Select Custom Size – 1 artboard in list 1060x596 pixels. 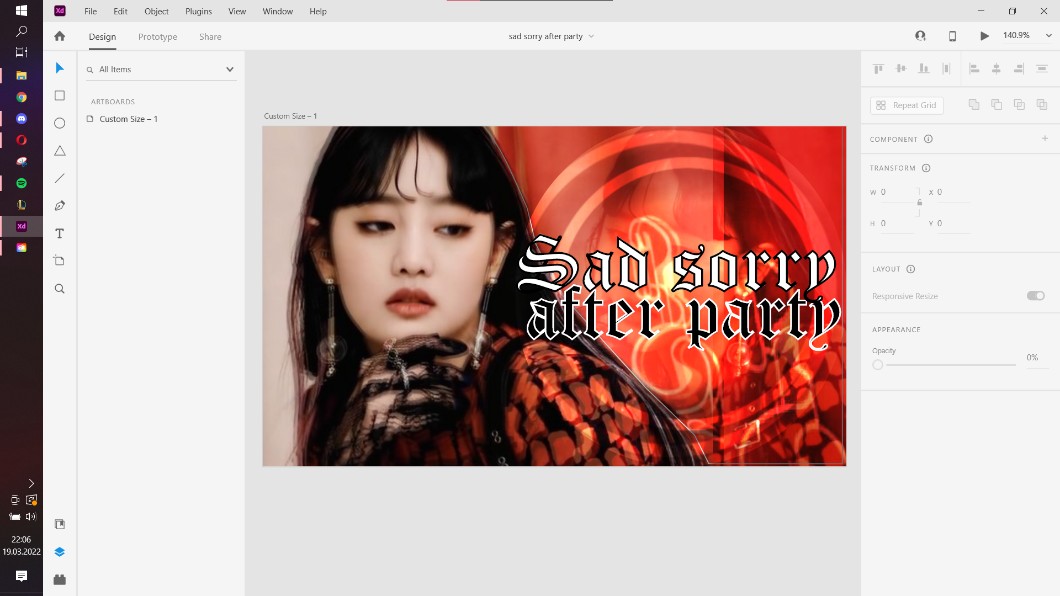[128, 119]
